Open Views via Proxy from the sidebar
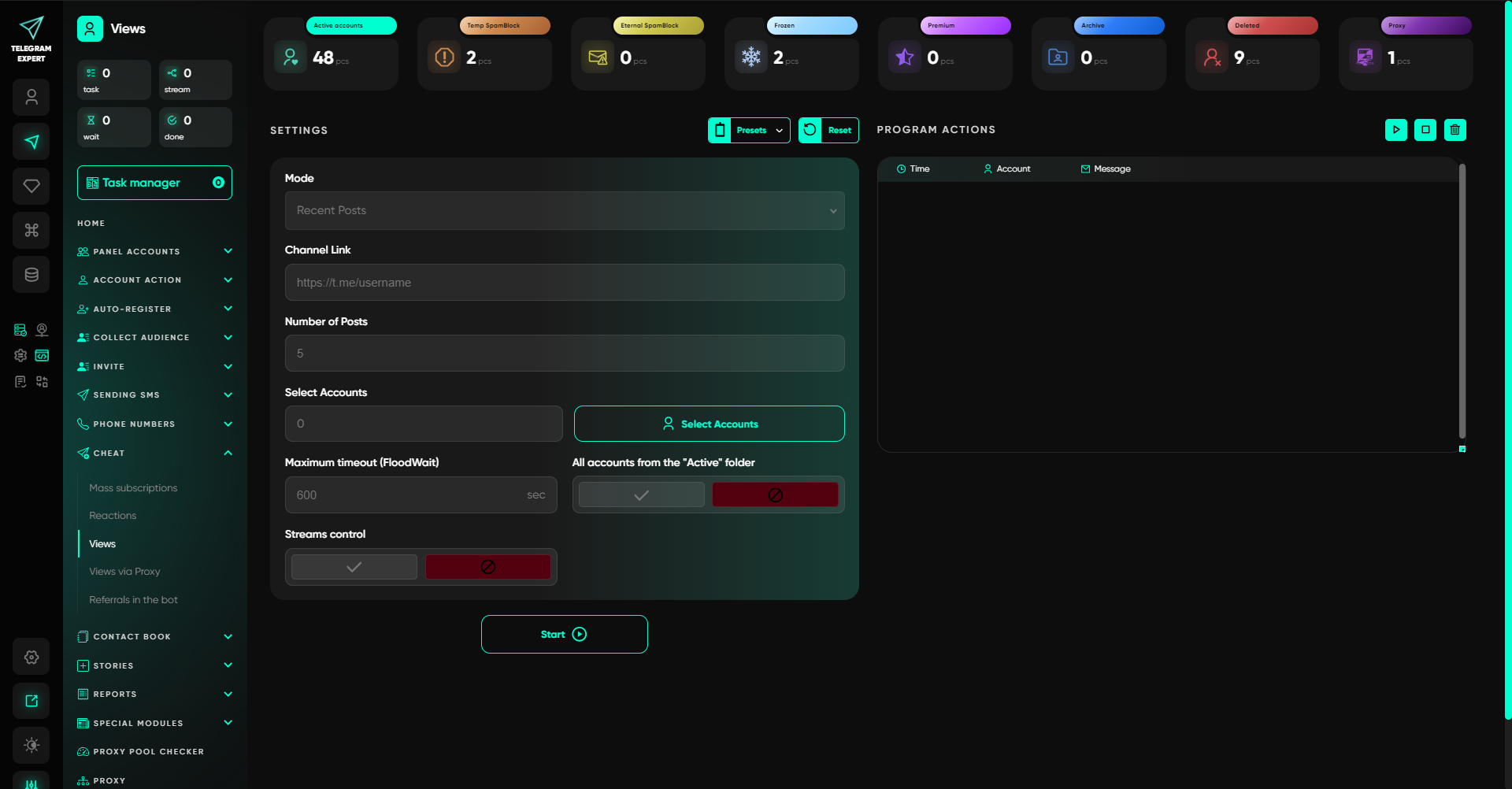The width and height of the screenshot is (1512, 789). point(124,571)
